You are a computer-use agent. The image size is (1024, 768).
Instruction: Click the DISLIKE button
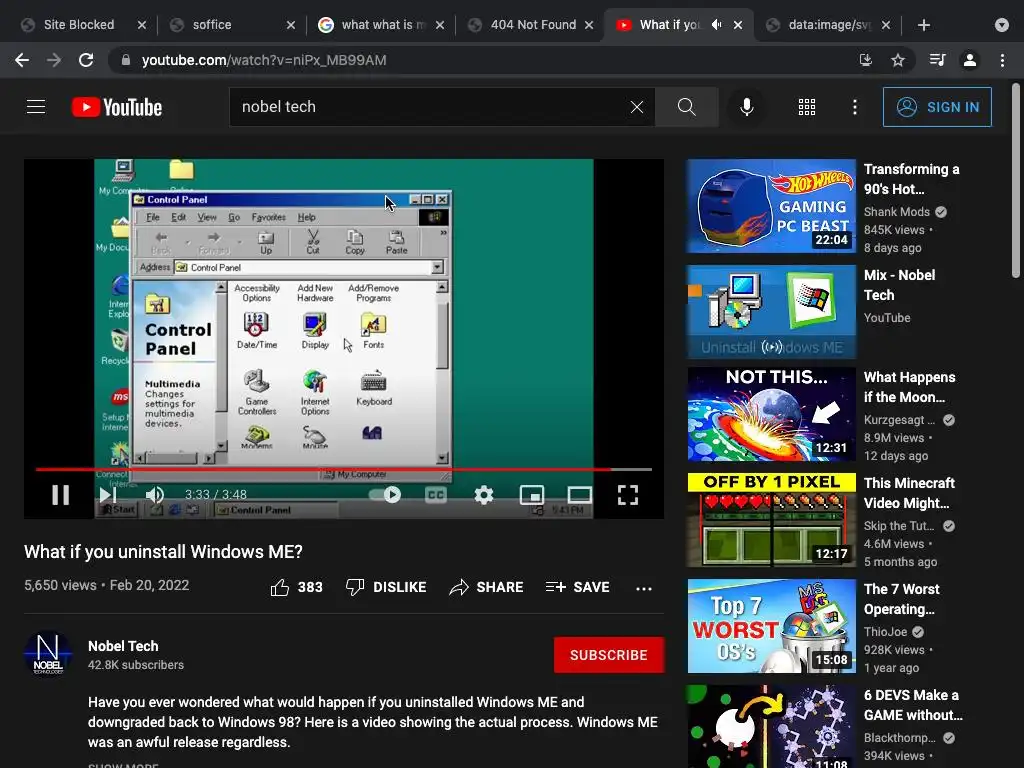click(x=386, y=587)
